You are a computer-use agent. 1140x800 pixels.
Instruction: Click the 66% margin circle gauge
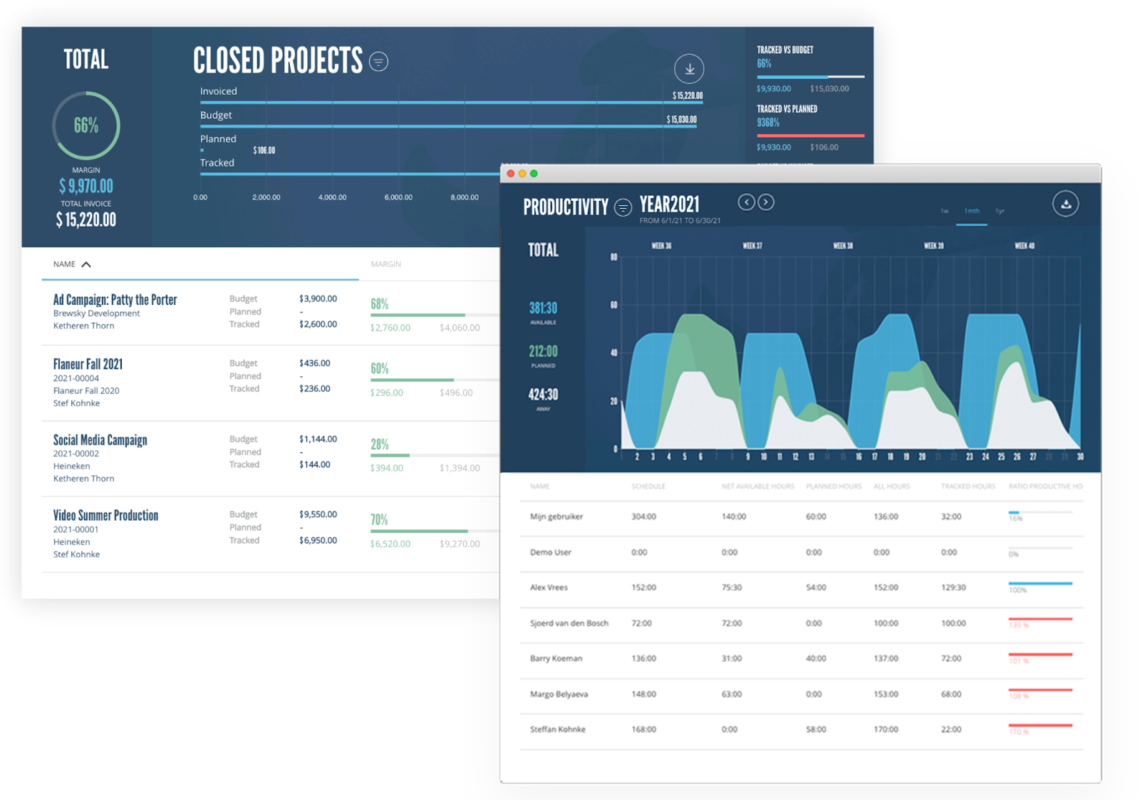[86, 126]
